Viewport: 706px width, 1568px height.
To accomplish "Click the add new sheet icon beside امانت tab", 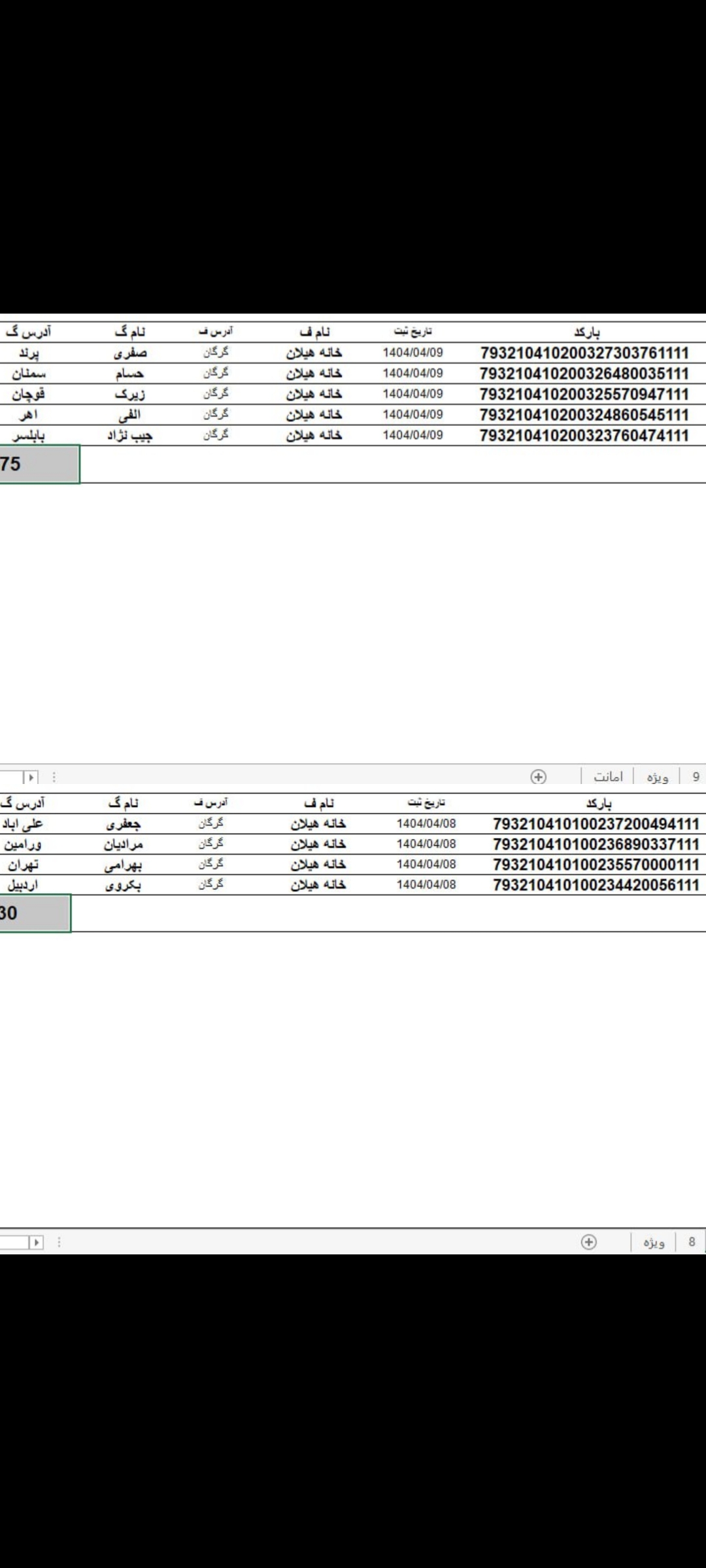I will (x=538, y=776).
